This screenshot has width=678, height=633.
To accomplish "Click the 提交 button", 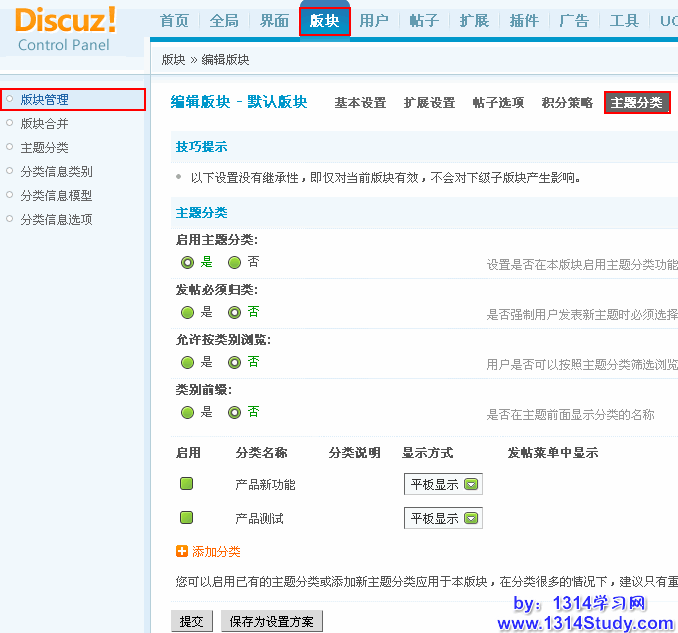I will pos(191,621).
